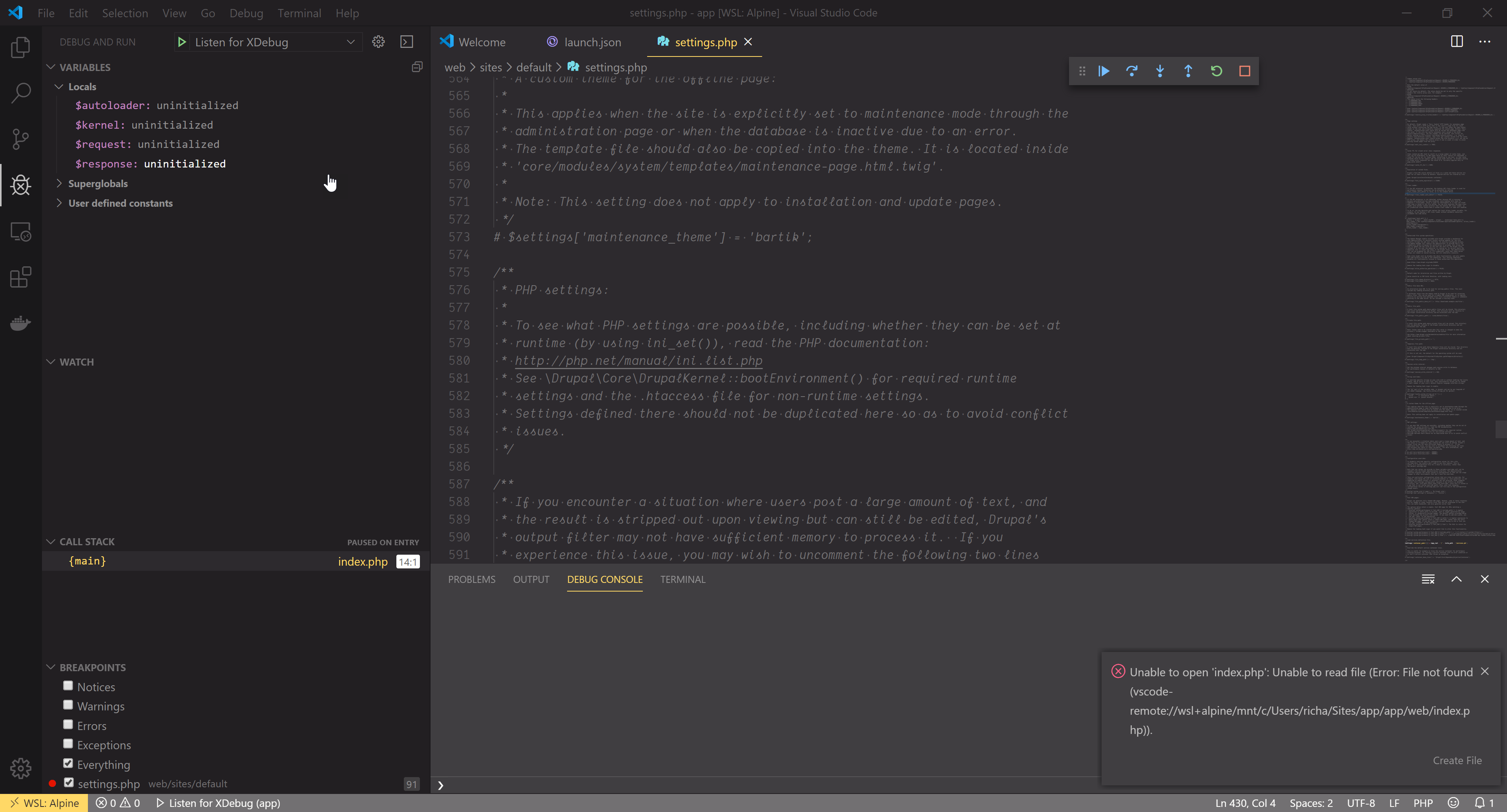
Task: Clear the debug console output
Action: pyautogui.click(x=1428, y=579)
